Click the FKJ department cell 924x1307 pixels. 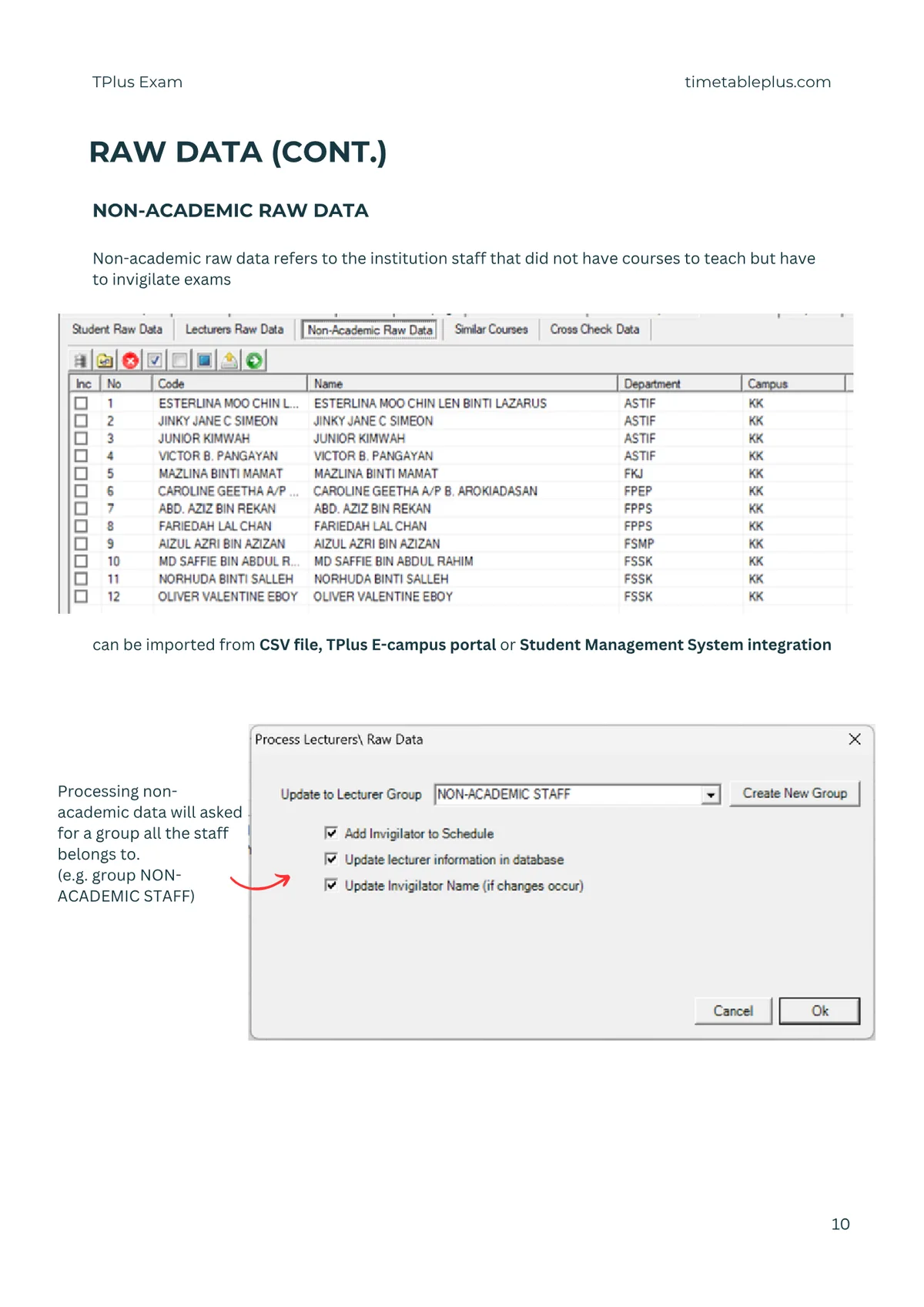coord(633,474)
